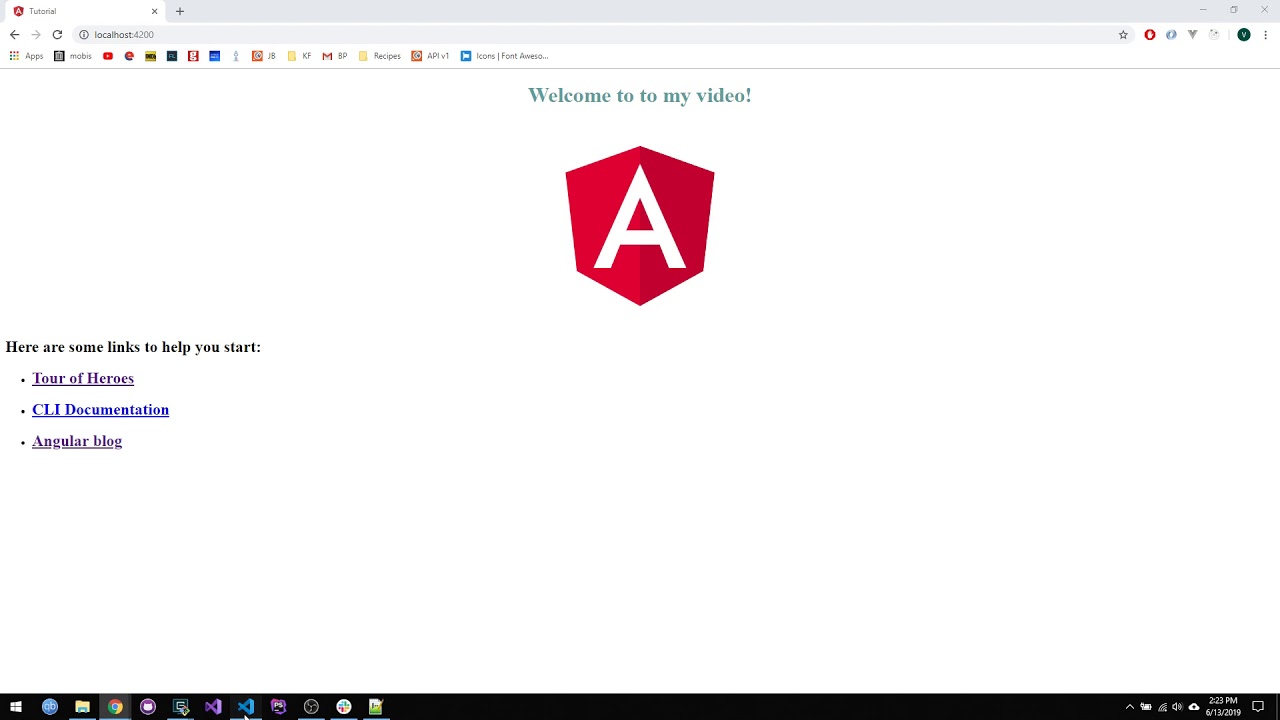Open the Vue devtools extension

[x=1192, y=35]
